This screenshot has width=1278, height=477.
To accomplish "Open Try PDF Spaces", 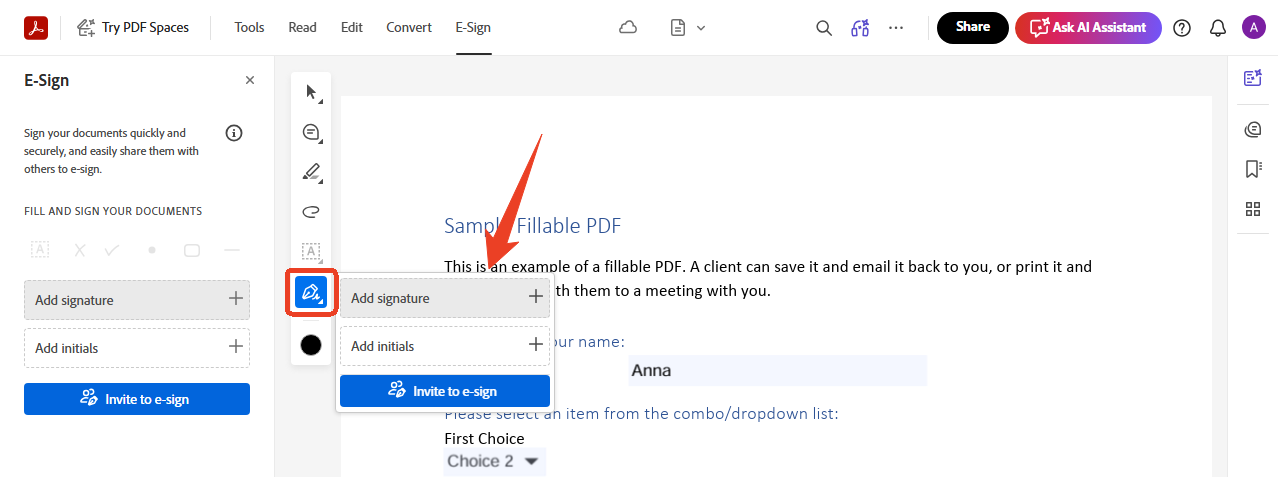I will pos(133,27).
